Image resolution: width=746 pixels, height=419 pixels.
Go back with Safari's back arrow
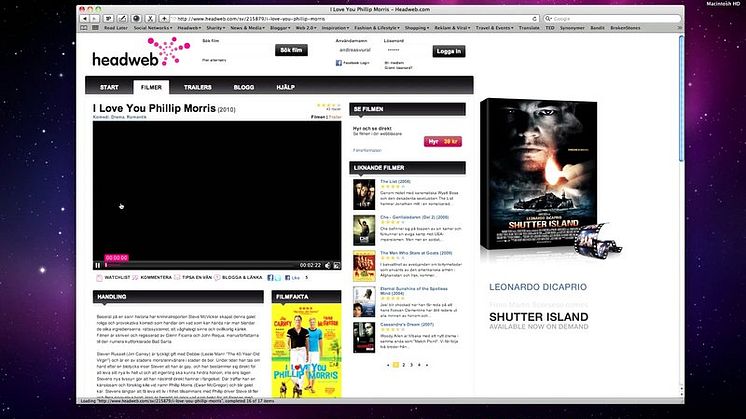click(x=85, y=19)
